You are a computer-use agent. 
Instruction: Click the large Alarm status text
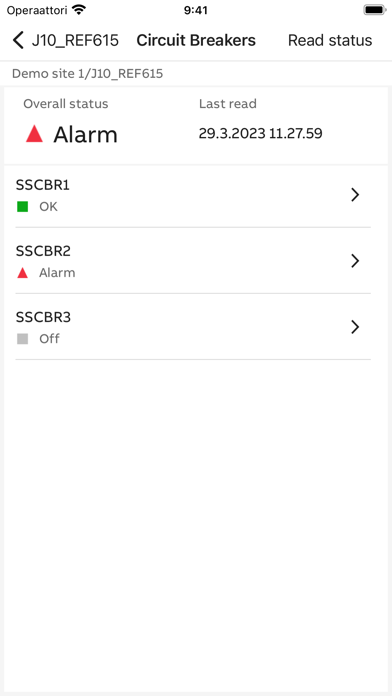(x=85, y=134)
